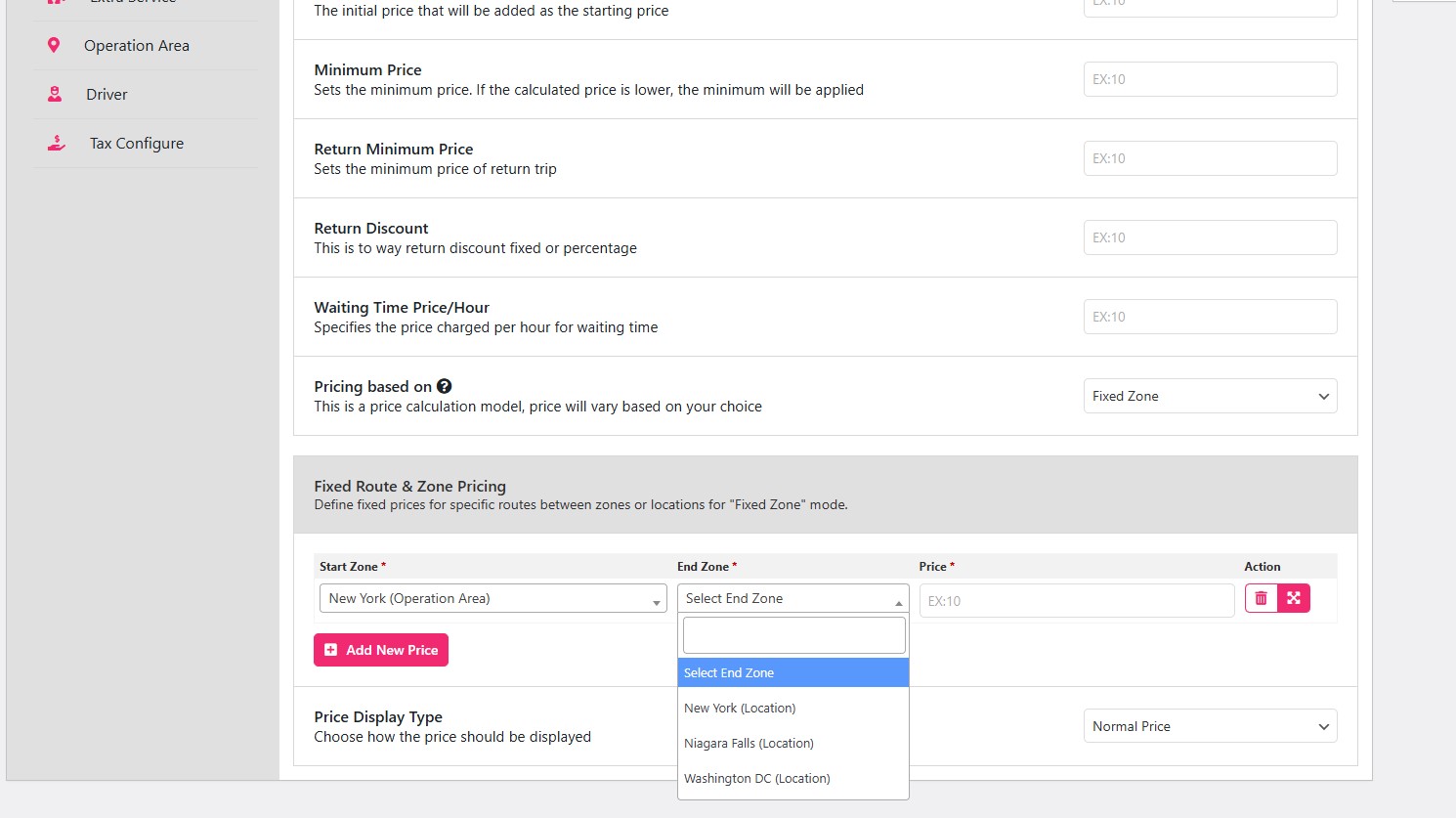
Task: Click the Tax Configure hand-coin icon
Action: tap(57, 143)
